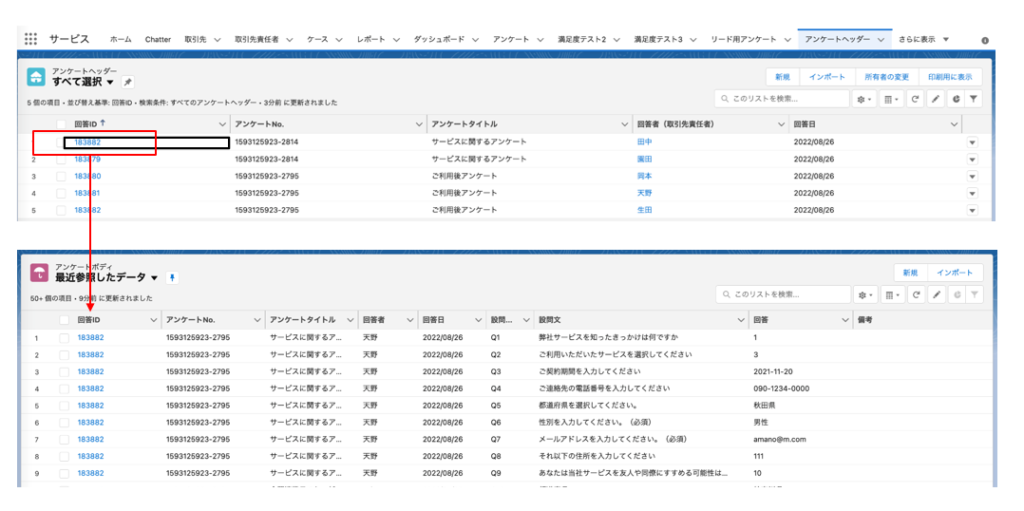
Task: Open the 183879 record link
Action: point(88,159)
